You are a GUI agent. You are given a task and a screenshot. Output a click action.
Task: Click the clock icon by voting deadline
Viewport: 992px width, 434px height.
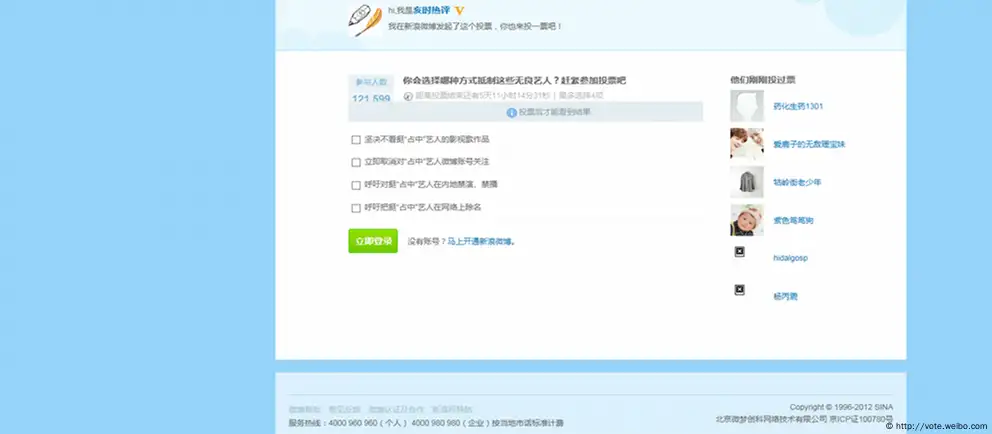(408, 96)
